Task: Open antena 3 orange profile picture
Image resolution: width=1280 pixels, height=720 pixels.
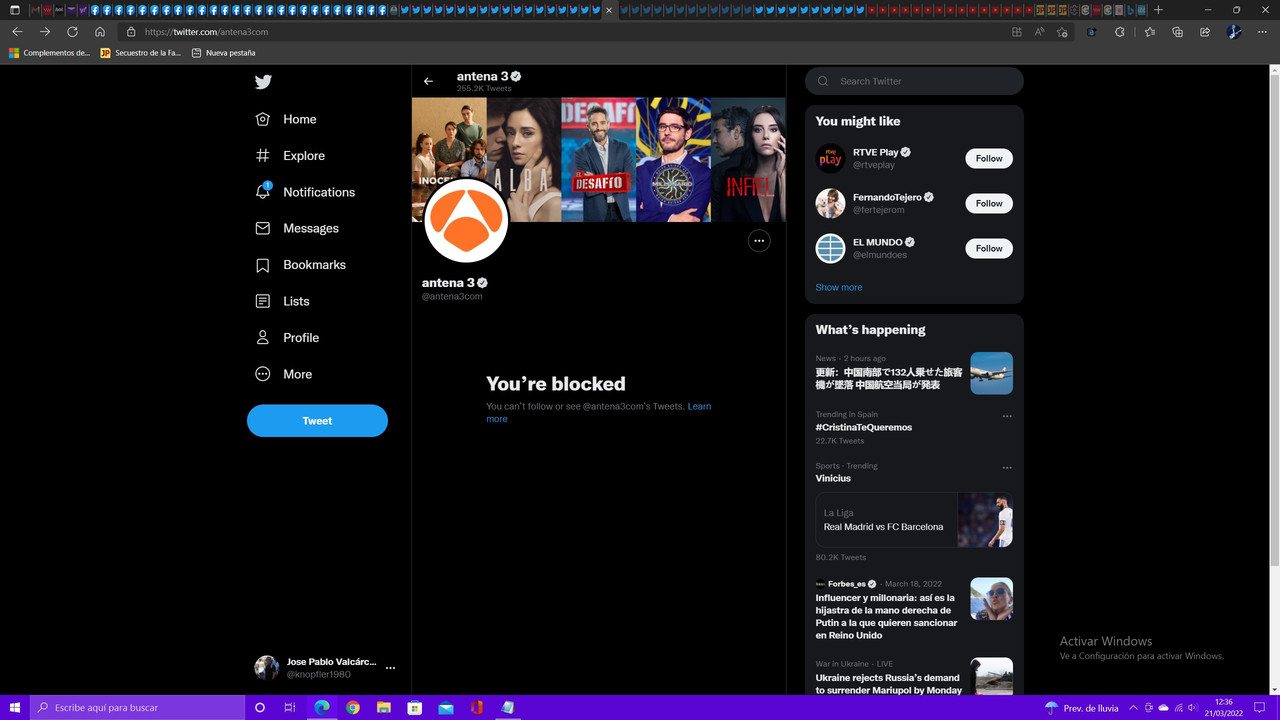Action: [x=466, y=221]
